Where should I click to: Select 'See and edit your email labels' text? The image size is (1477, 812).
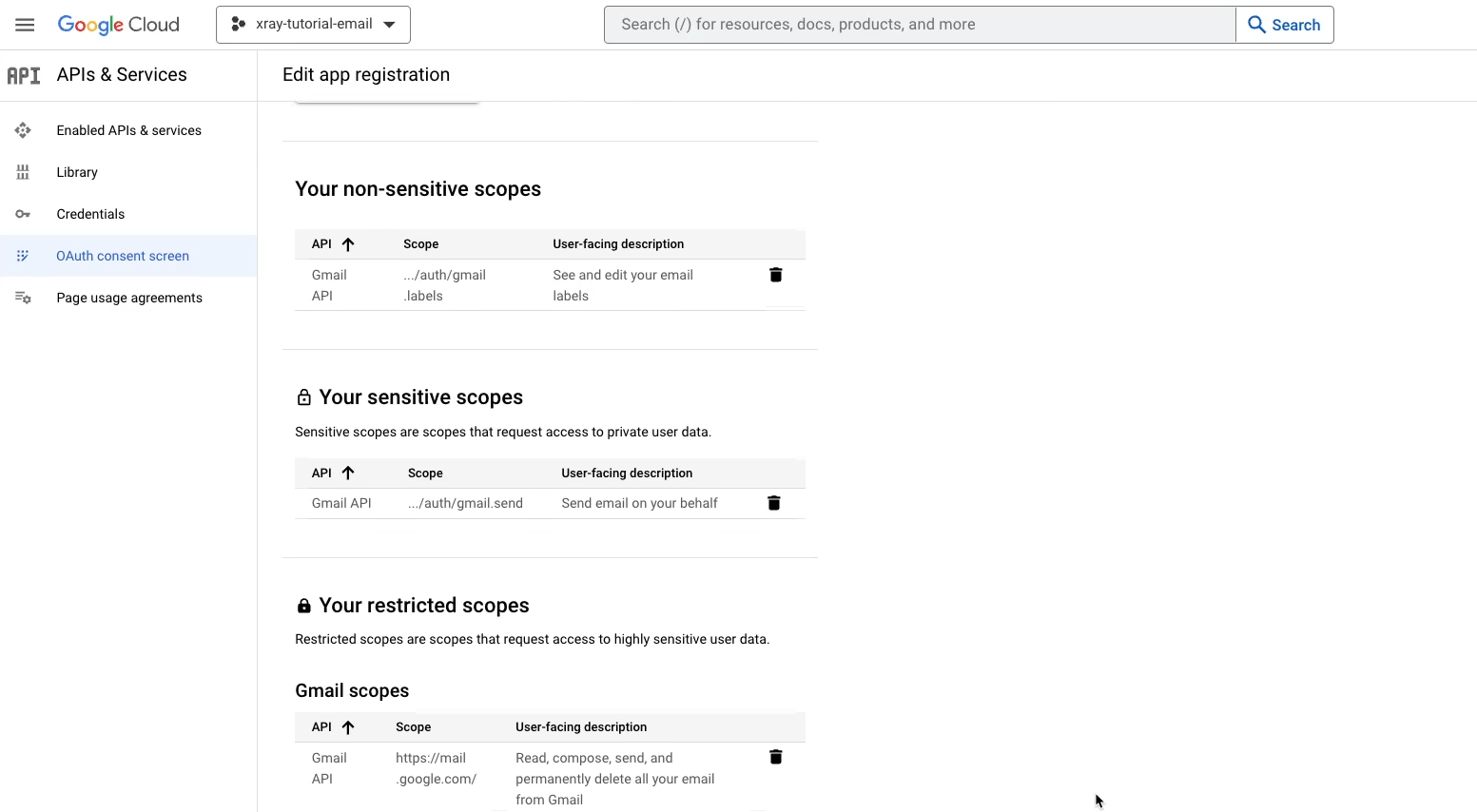(x=623, y=285)
